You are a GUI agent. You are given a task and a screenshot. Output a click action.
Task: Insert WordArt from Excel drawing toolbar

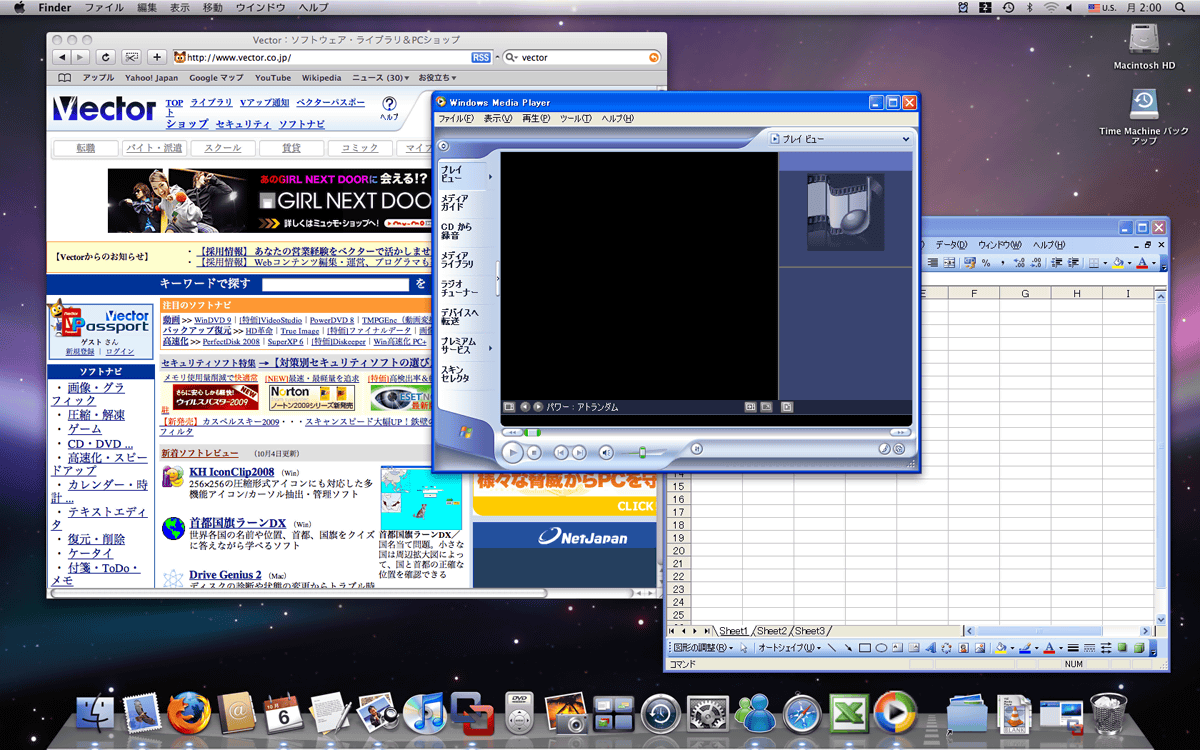(x=930, y=648)
